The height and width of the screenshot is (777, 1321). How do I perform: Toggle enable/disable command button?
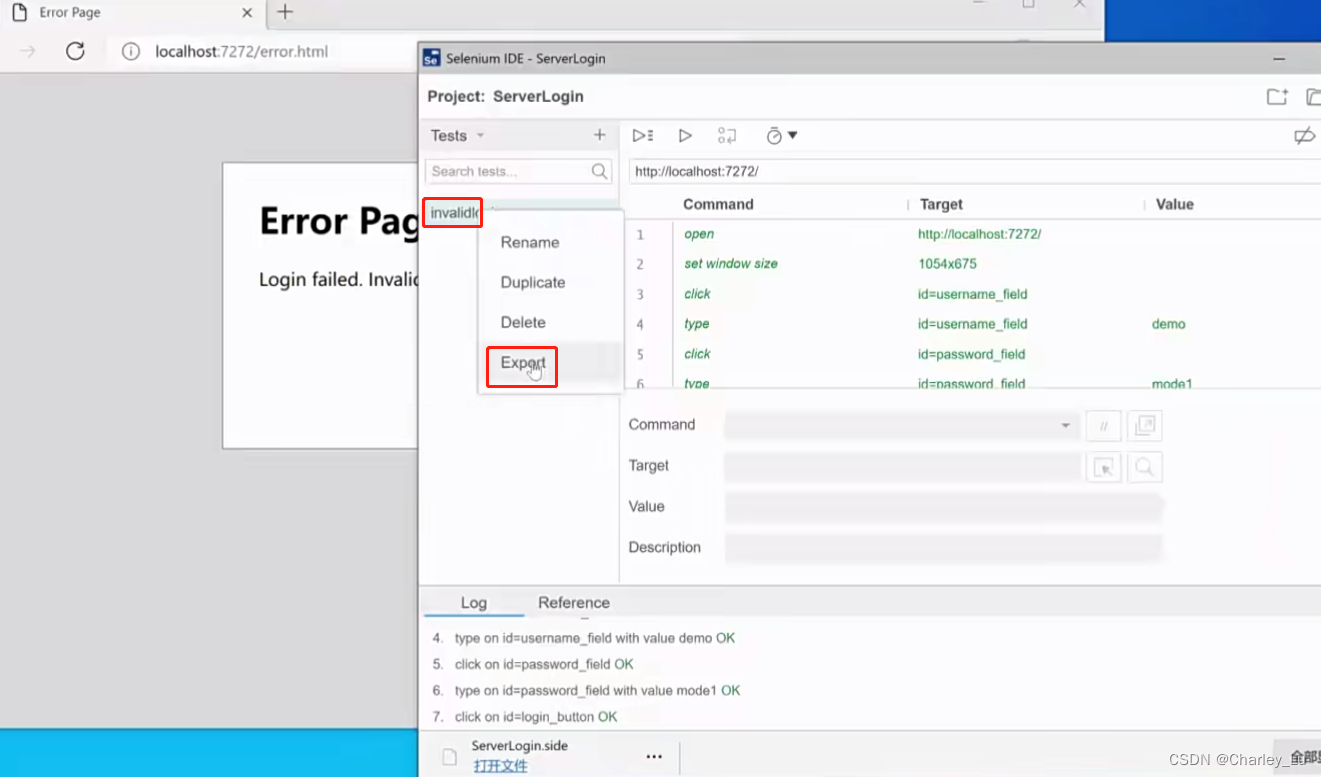tap(1104, 426)
